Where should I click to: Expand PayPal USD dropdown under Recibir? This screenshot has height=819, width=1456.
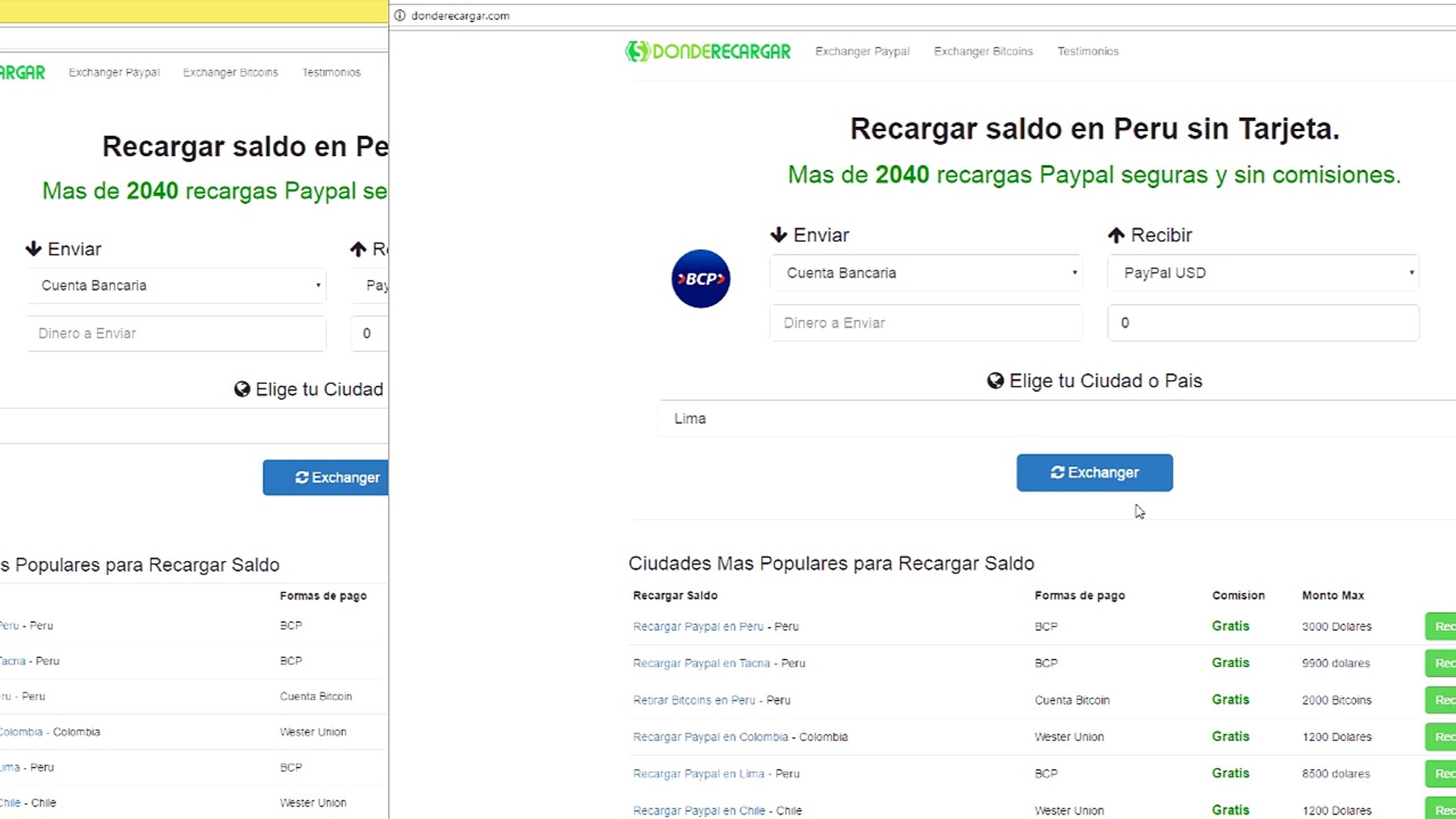click(1263, 273)
